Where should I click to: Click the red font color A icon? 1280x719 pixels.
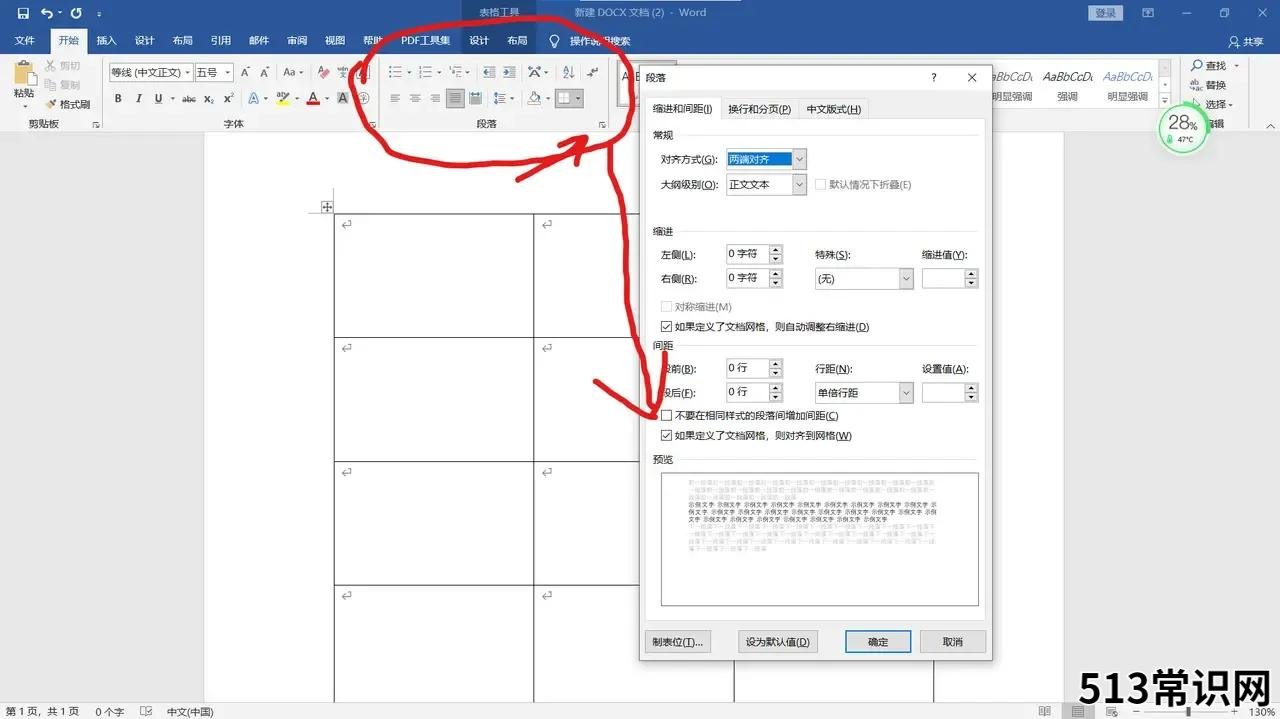click(313, 99)
